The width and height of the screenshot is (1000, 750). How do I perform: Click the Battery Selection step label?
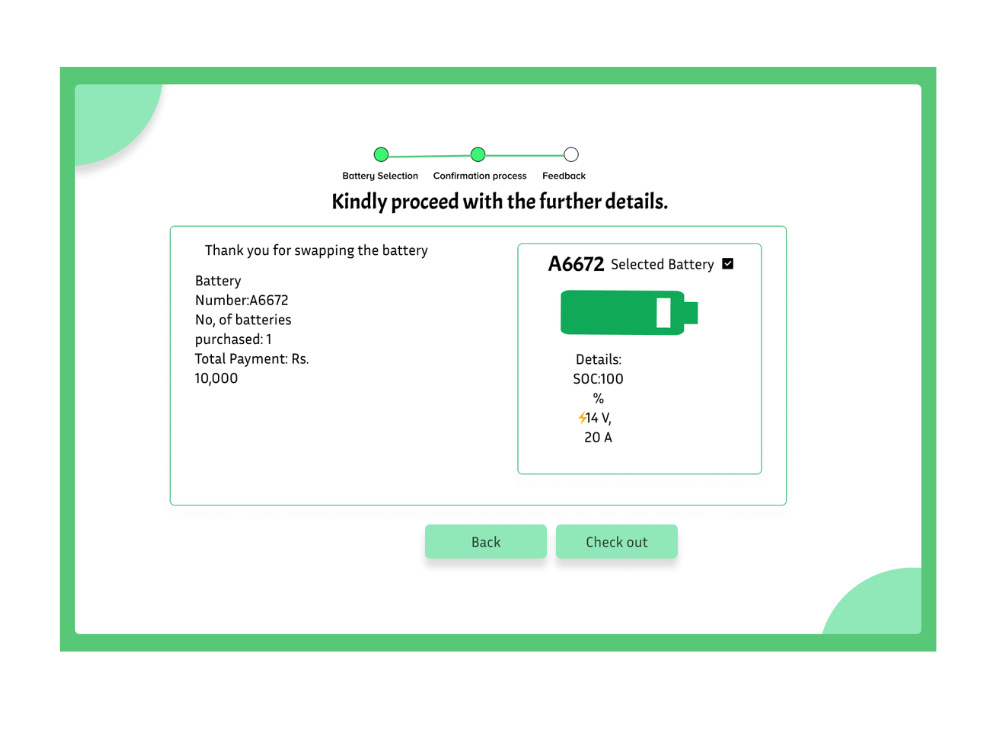(380, 175)
